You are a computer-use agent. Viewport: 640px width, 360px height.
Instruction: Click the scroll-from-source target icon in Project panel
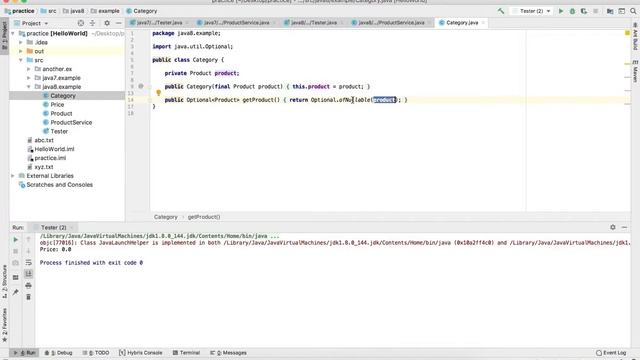[81, 23]
